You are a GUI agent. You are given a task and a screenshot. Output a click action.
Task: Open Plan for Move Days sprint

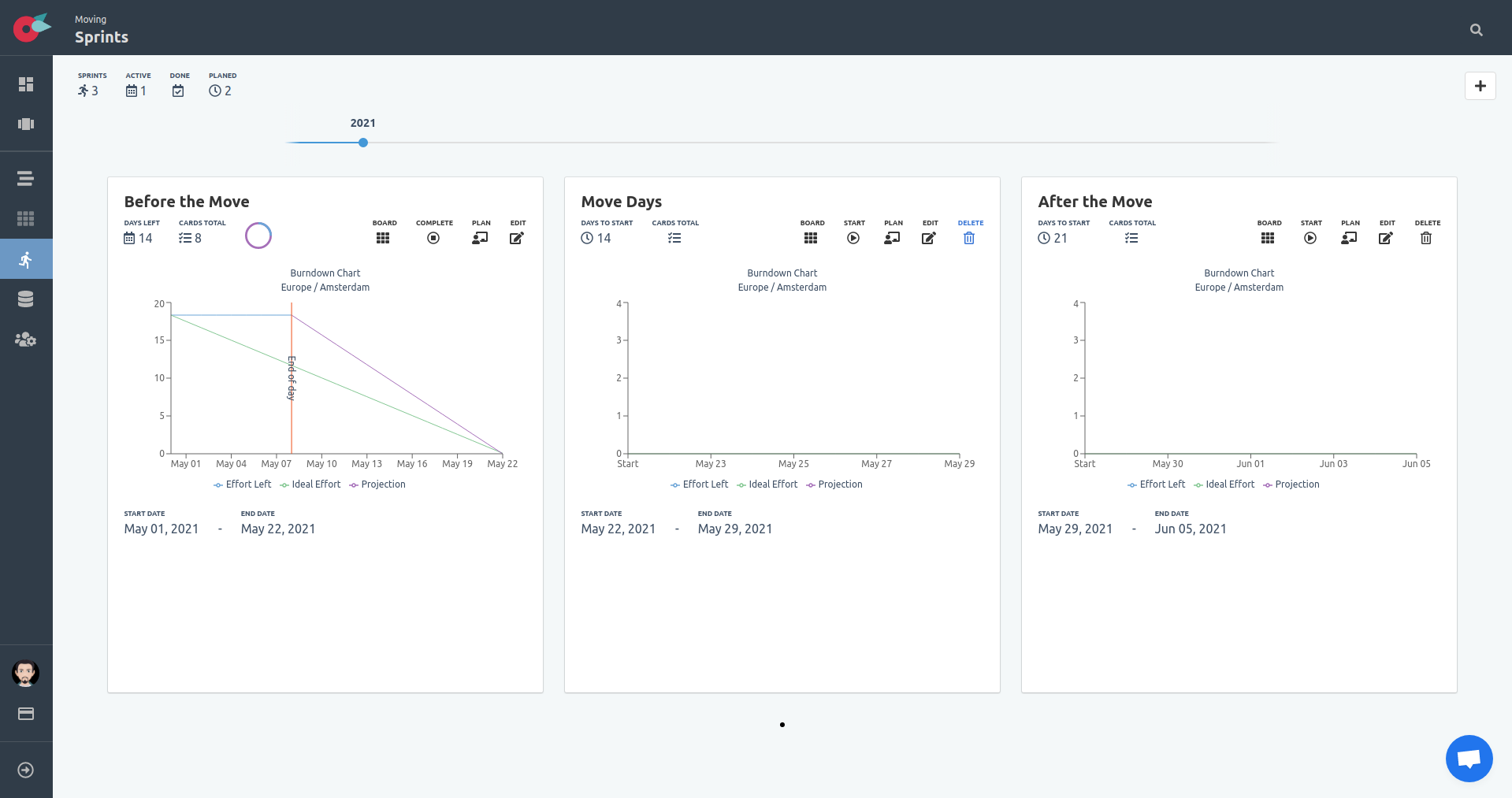(x=893, y=233)
